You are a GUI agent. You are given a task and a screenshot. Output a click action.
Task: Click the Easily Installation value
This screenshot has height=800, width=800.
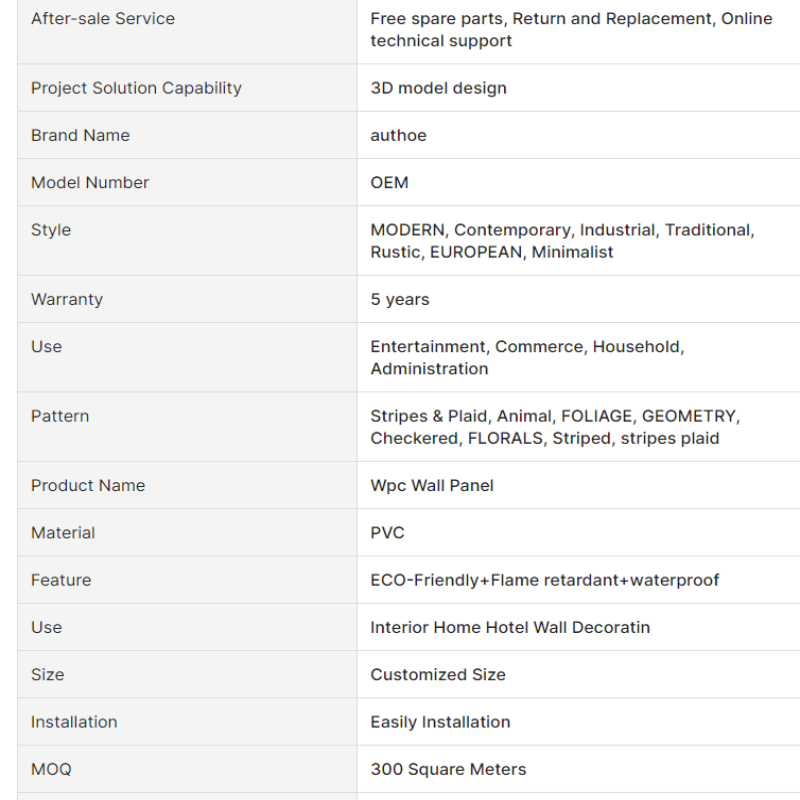(x=440, y=722)
